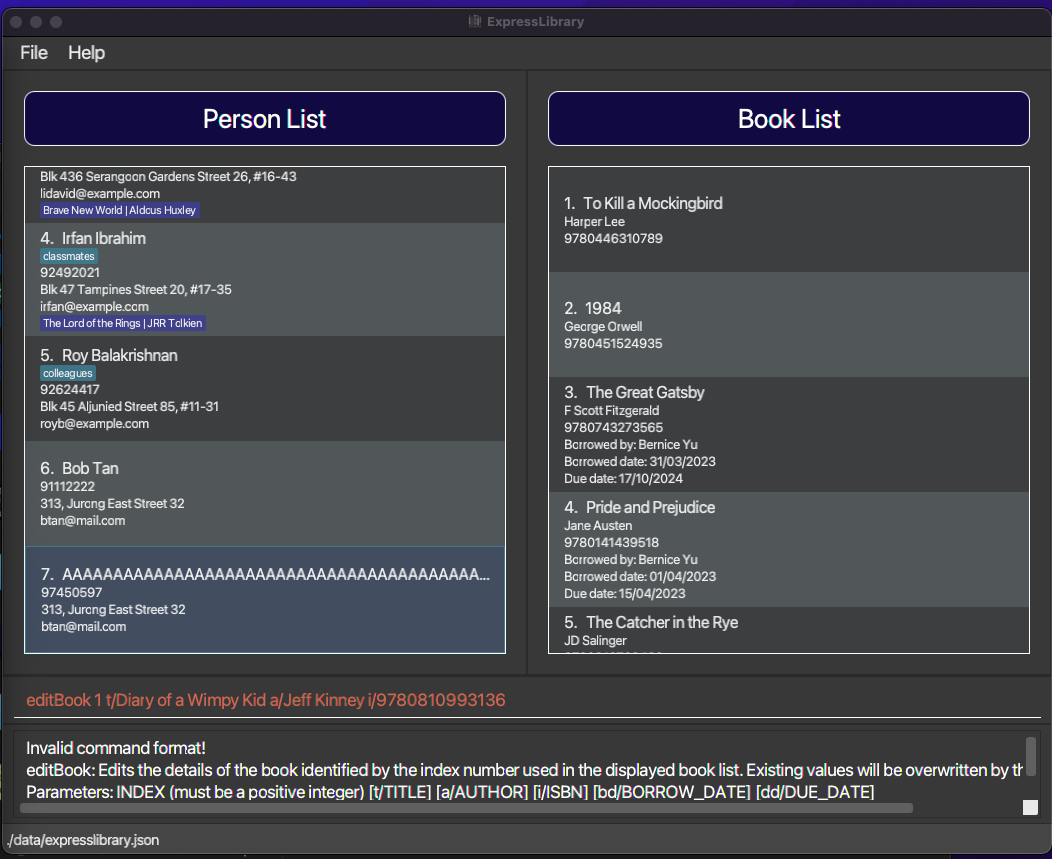Click the ExpressLibrary title bar icon
Viewport: 1052px width, 859px height.
click(x=475, y=21)
